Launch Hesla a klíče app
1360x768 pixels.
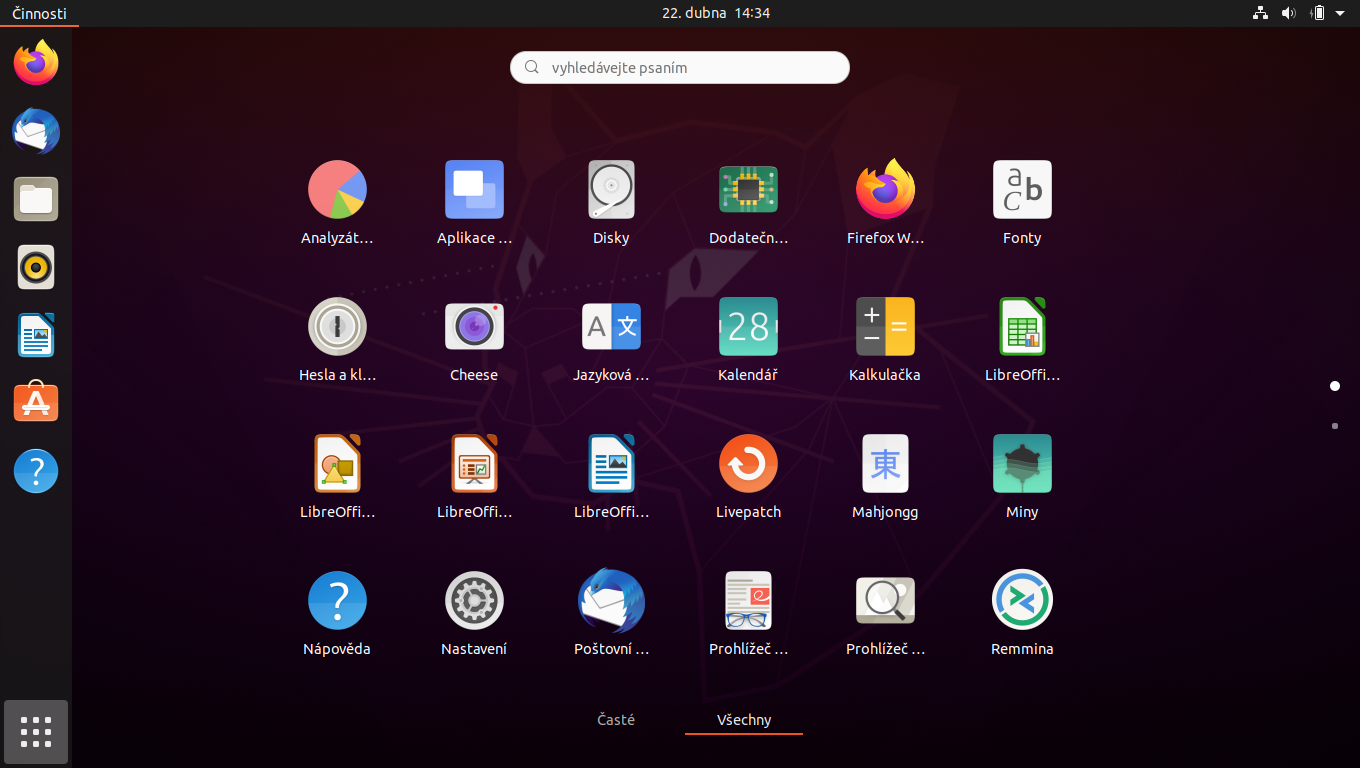(337, 326)
